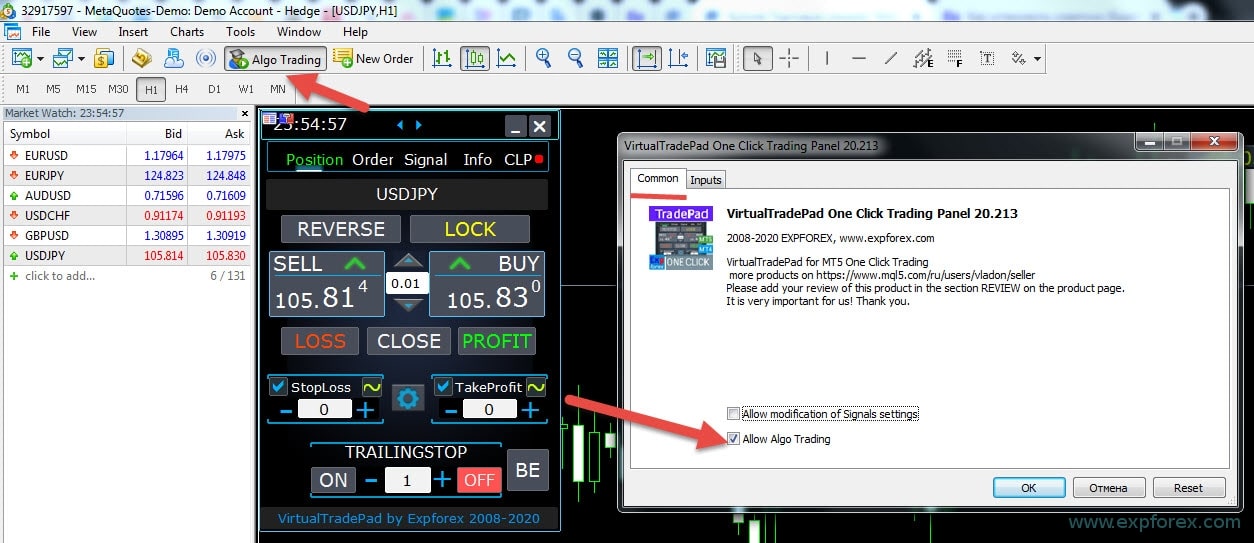Open trade pad settings gear
Image resolution: width=1254 pixels, height=543 pixels.
pos(408,398)
